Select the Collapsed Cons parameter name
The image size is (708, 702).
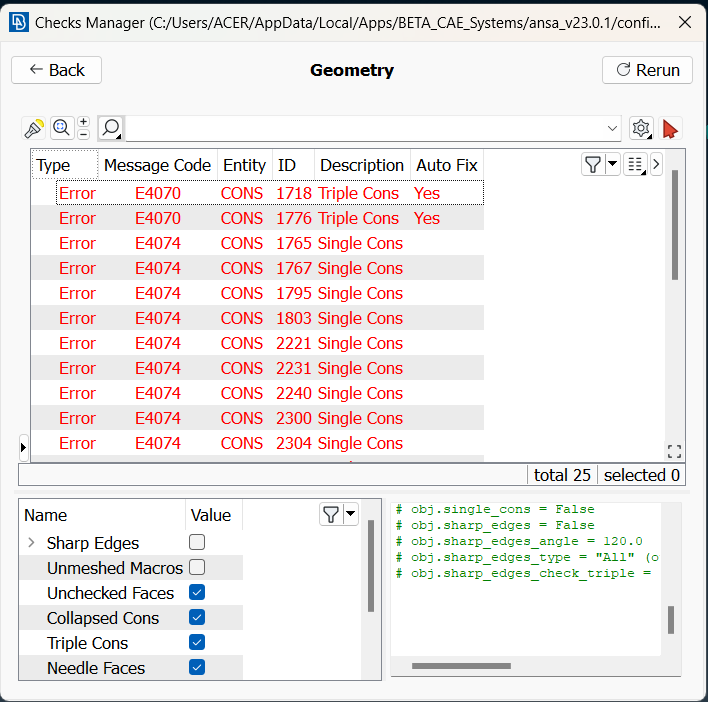(x=103, y=618)
